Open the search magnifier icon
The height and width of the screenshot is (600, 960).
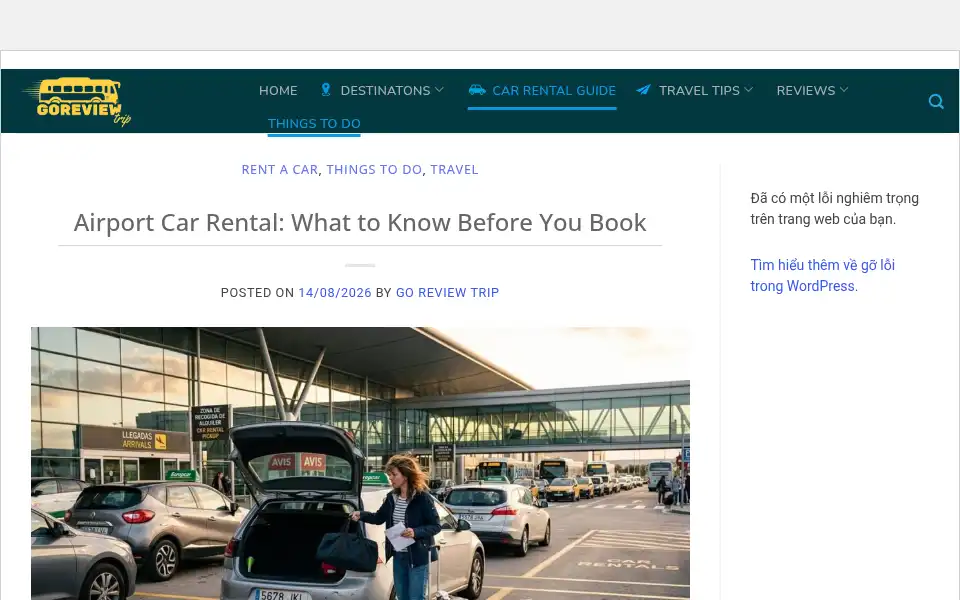tap(936, 101)
